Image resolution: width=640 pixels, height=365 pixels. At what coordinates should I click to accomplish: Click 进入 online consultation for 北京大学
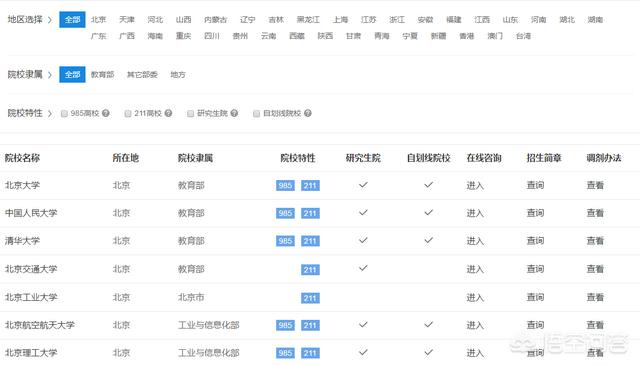coord(475,185)
